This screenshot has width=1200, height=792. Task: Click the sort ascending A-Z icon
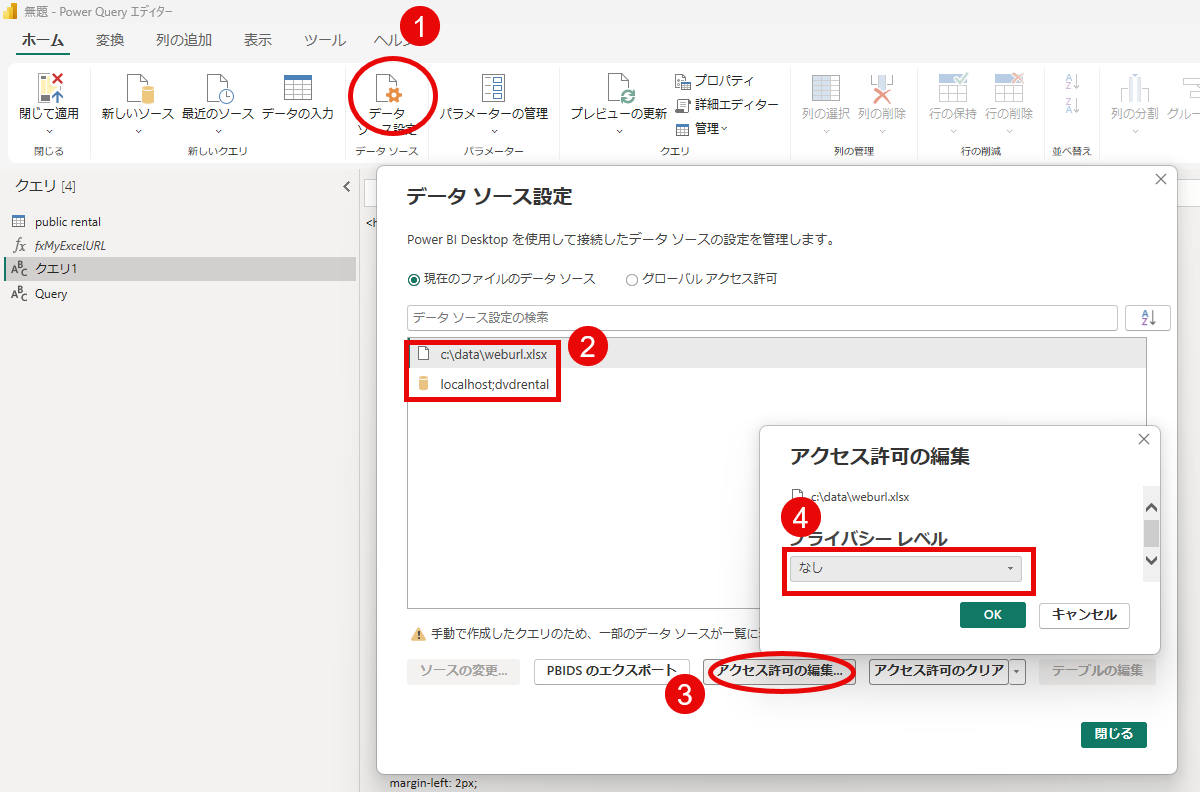(x=1073, y=82)
